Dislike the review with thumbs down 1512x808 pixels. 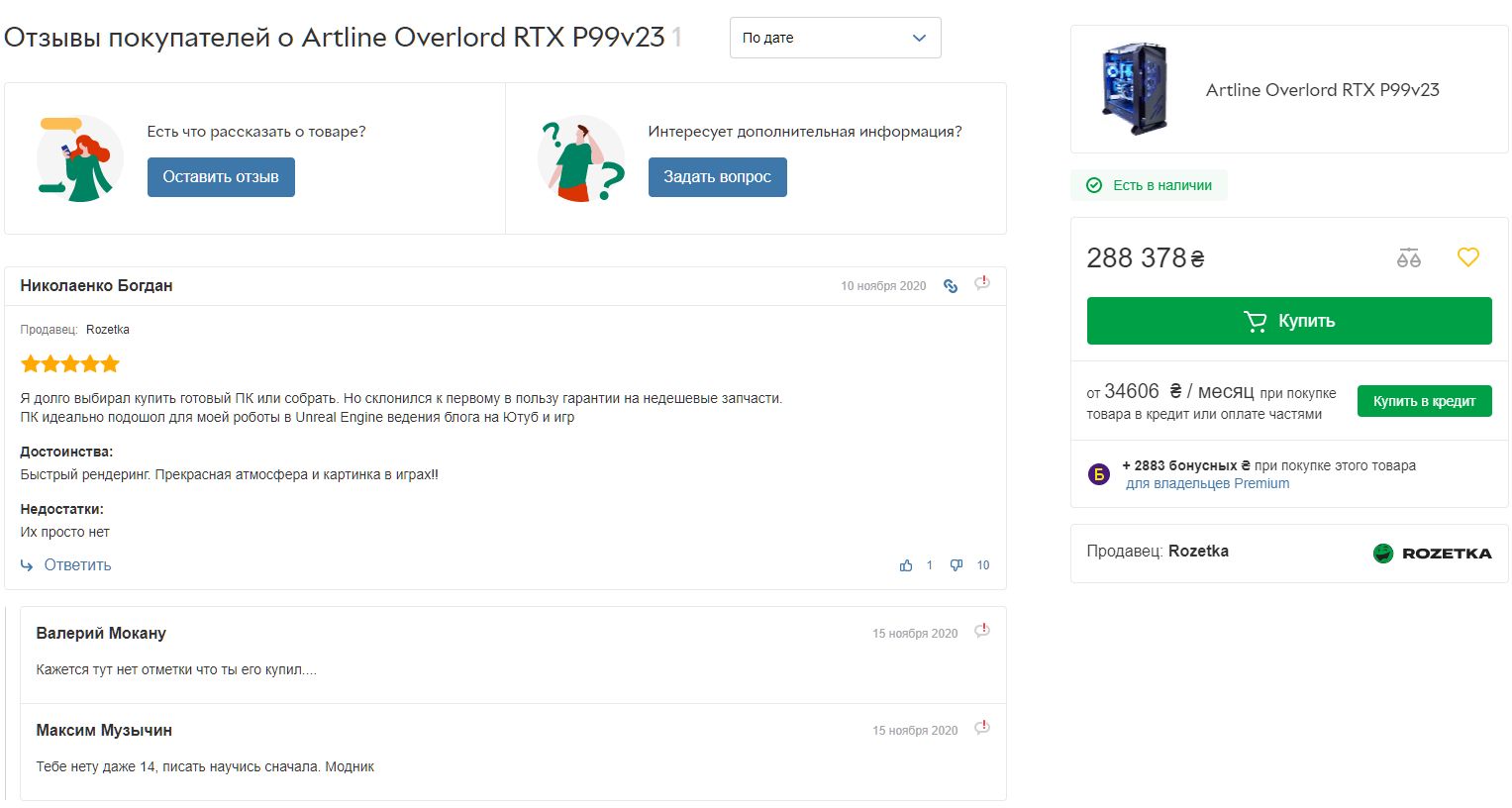click(x=957, y=565)
